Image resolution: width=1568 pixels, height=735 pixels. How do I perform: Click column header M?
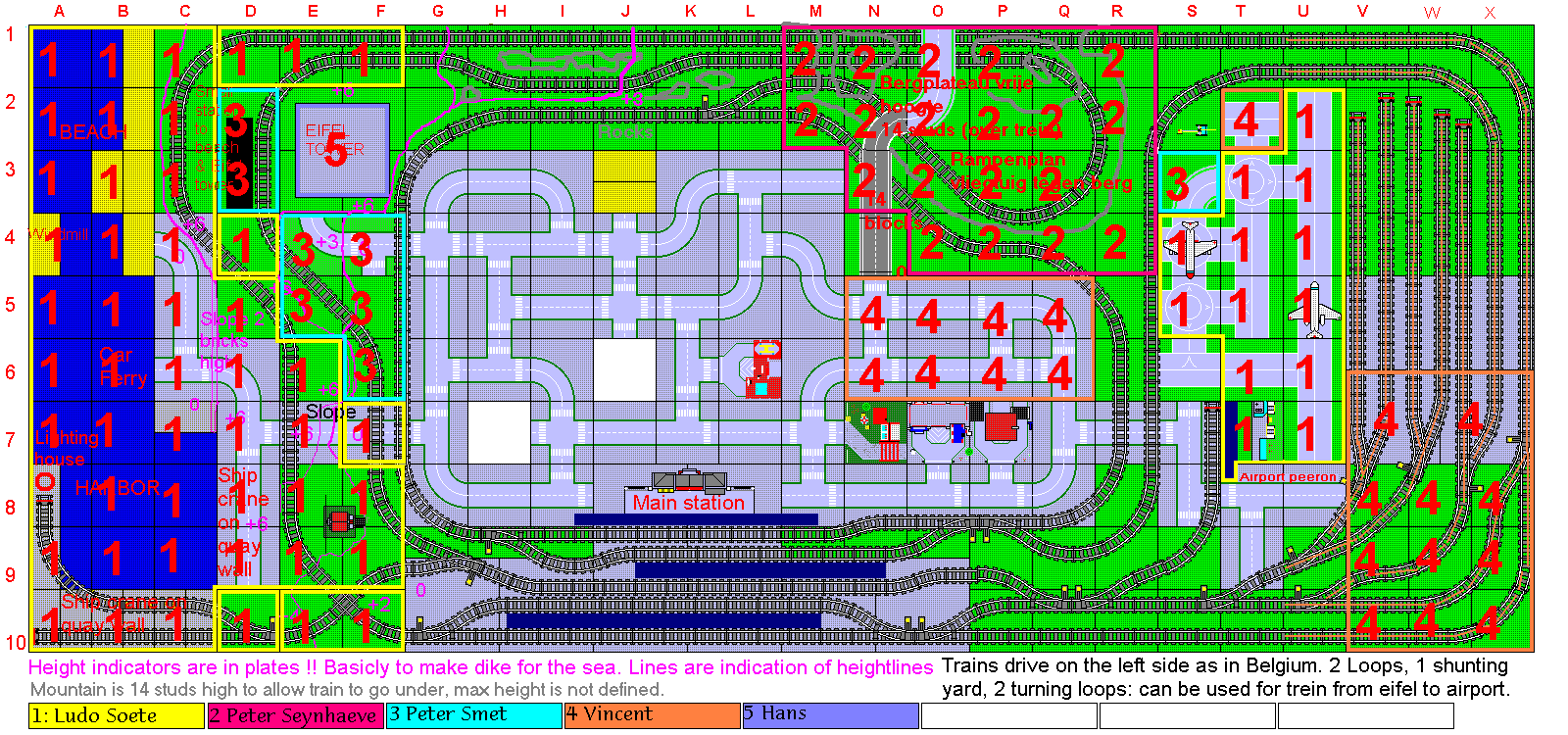pos(815,12)
